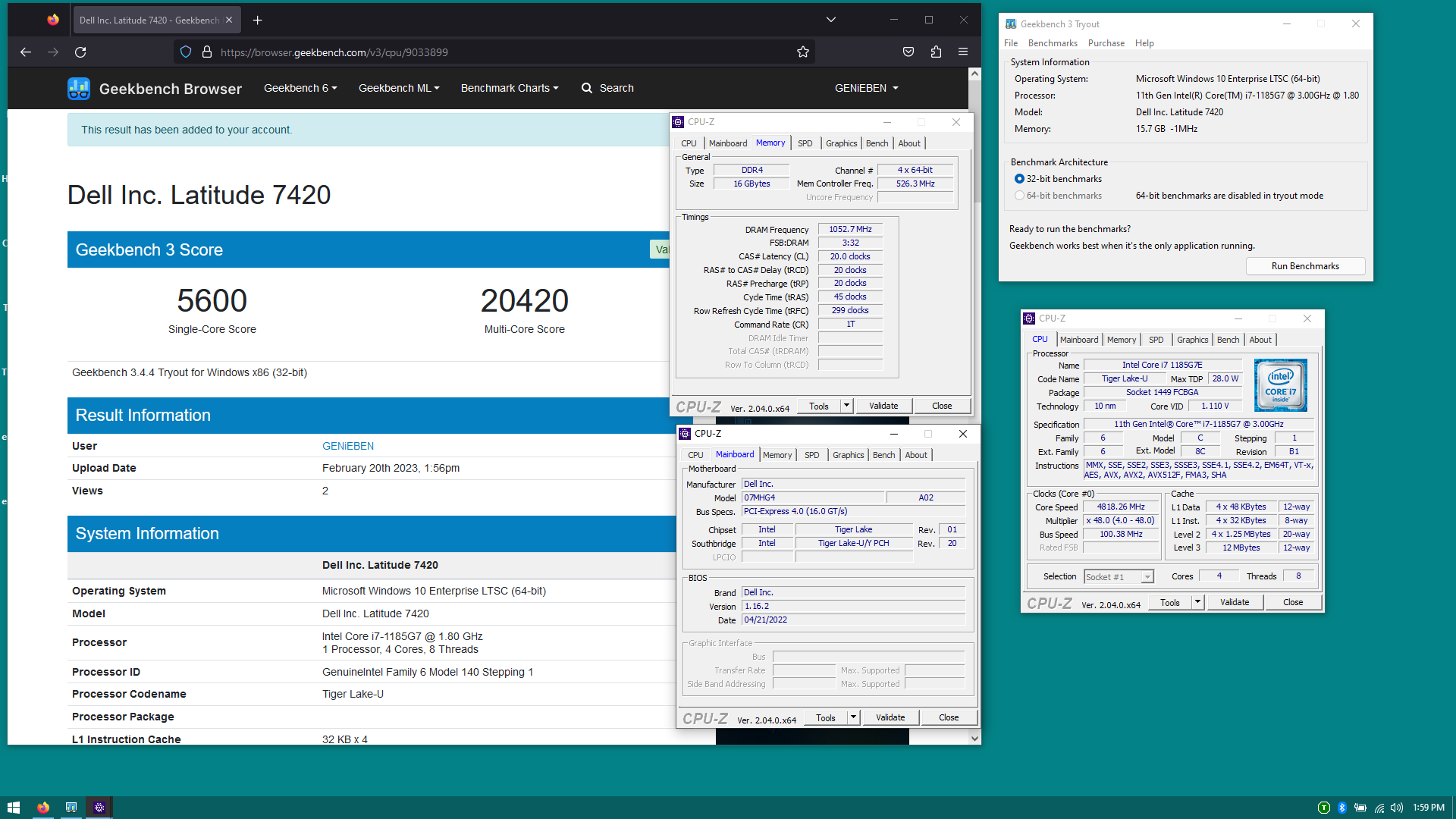The height and width of the screenshot is (819, 1456).
Task: Open the browser extensions puzzle icon
Action: pos(936,52)
